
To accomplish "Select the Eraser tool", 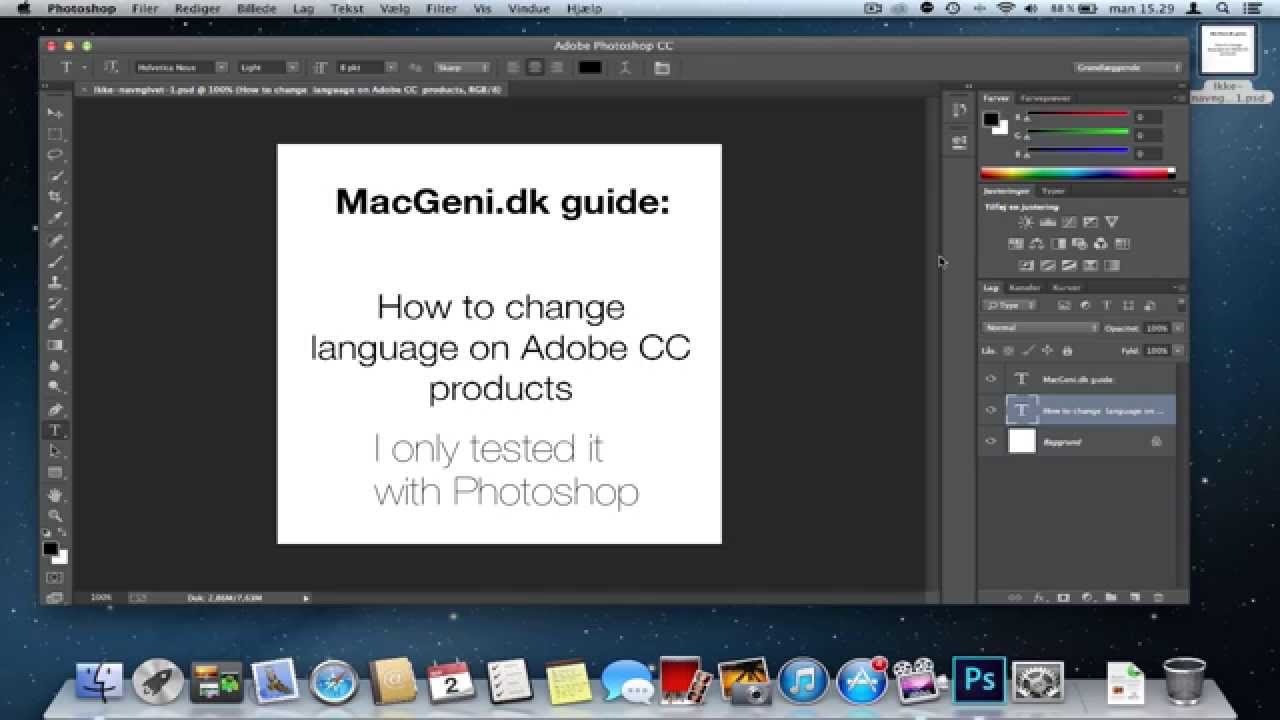I will [x=55, y=324].
